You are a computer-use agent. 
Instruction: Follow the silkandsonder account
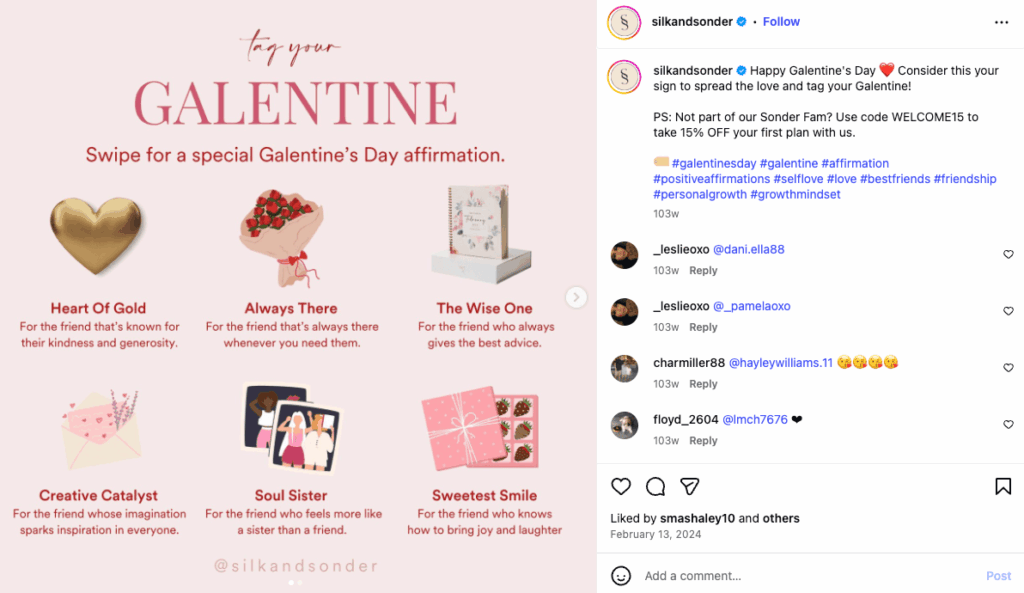(x=781, y=21)
